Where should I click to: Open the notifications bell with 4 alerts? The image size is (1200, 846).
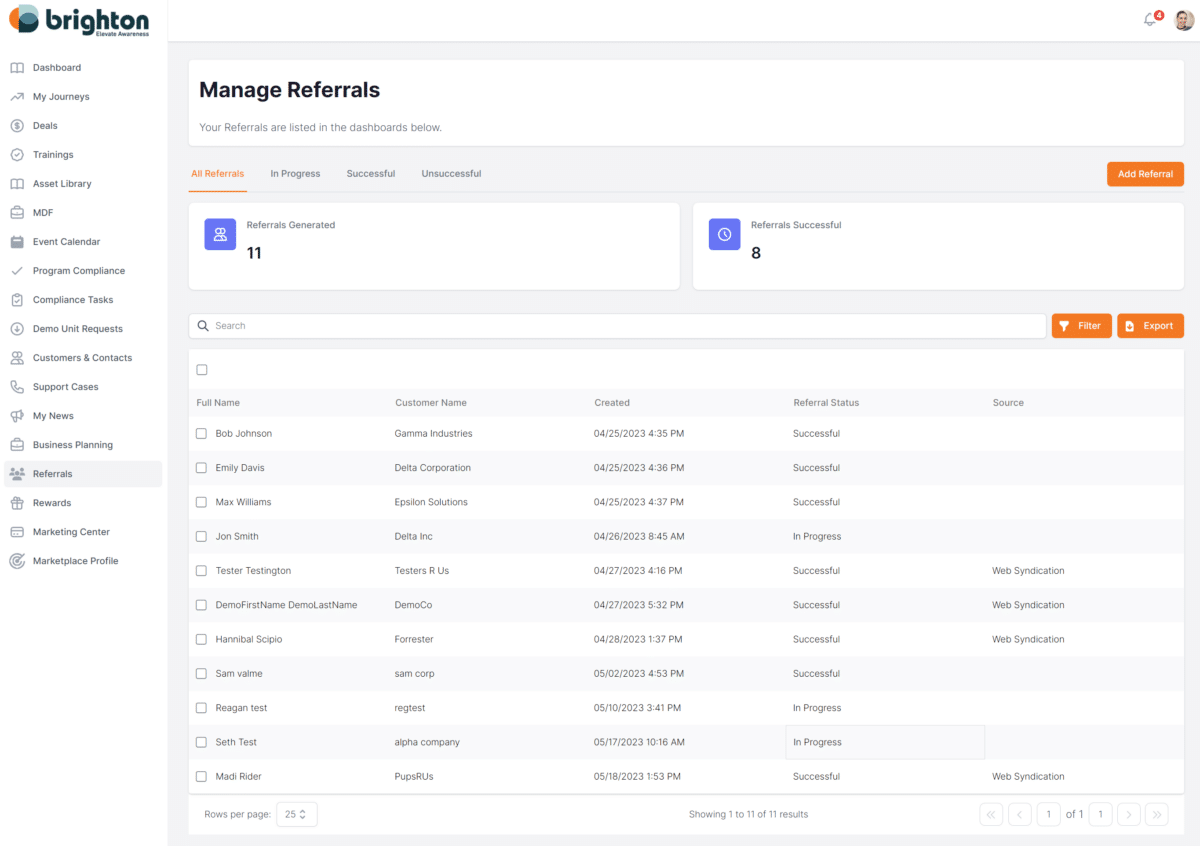[1150, 19]
